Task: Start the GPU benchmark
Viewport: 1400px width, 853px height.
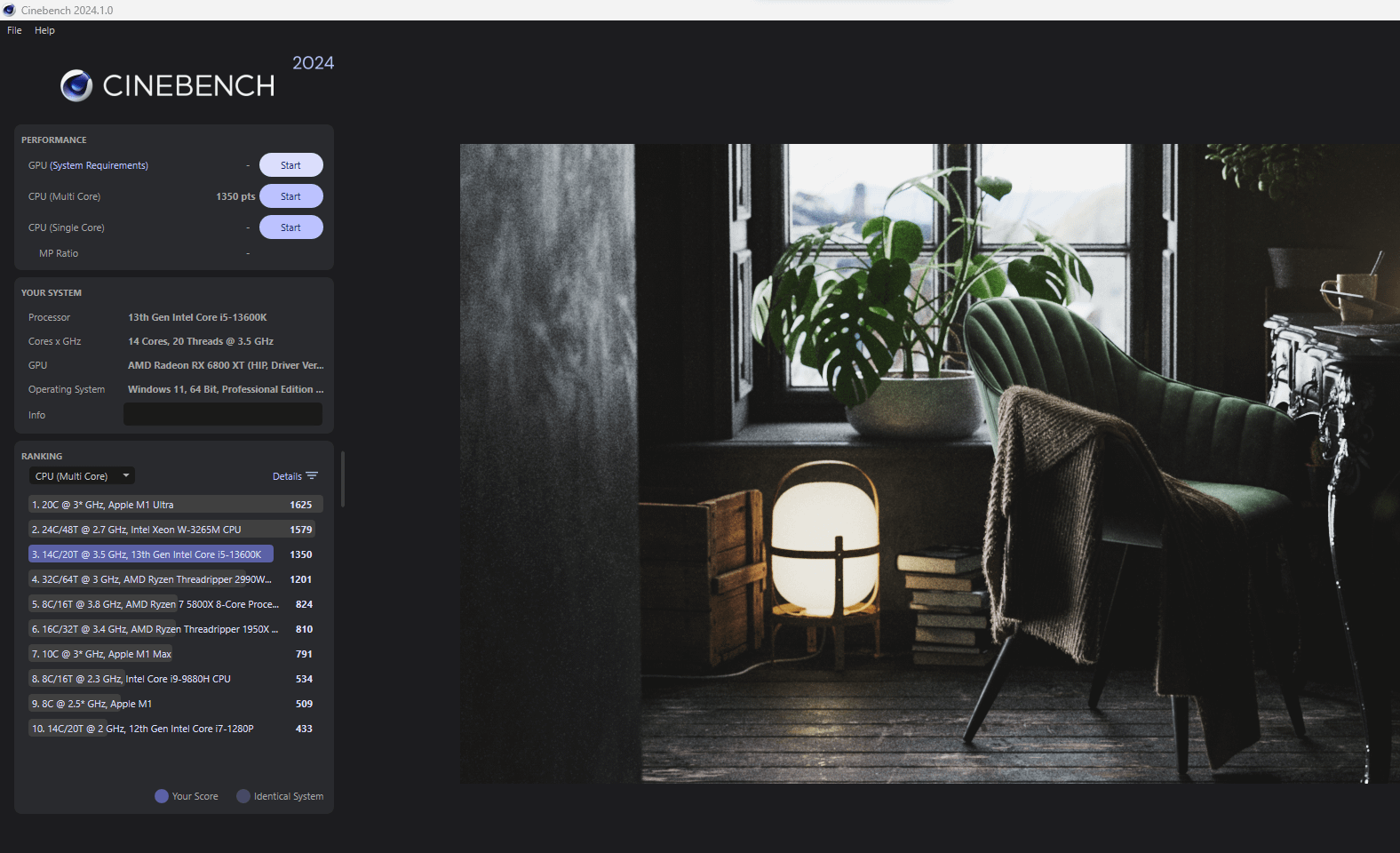Action: coord(290,165)
